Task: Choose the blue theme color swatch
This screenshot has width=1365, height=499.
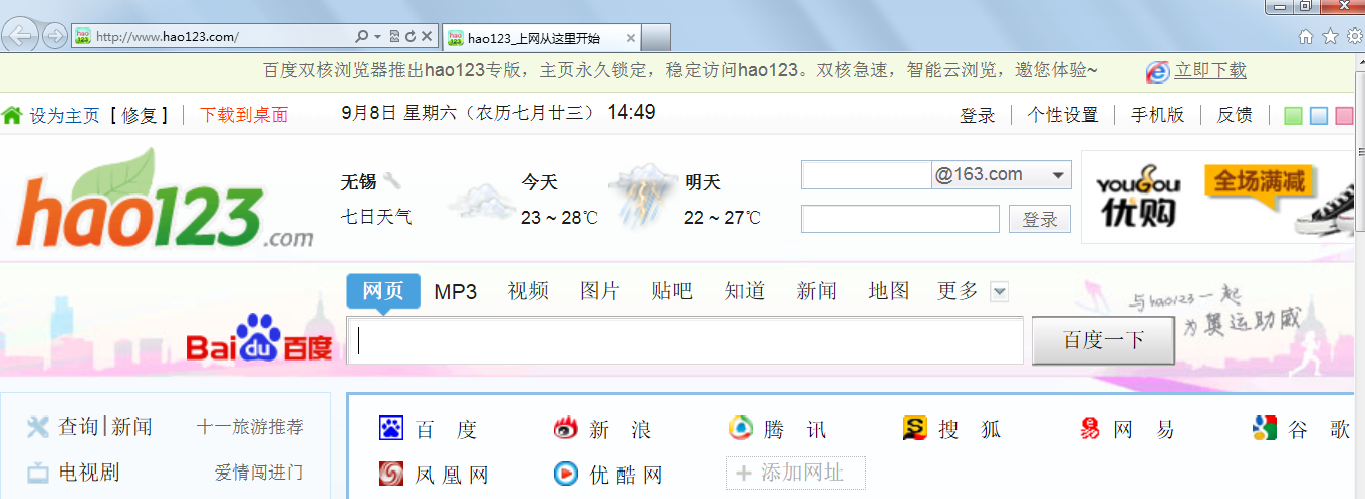Action: coord(1319,116)
